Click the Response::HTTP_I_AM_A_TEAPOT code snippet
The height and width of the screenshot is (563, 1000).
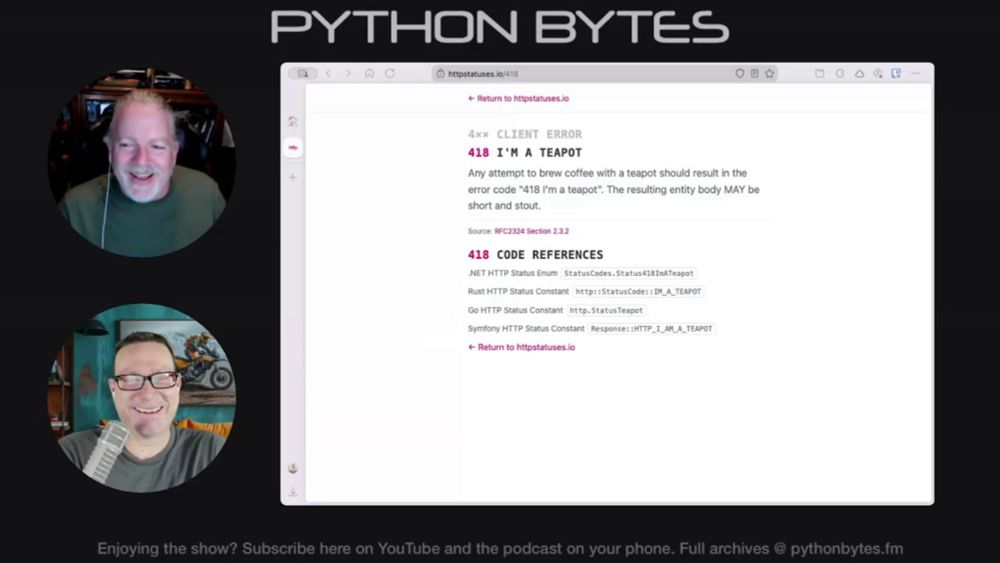point(651,329)
